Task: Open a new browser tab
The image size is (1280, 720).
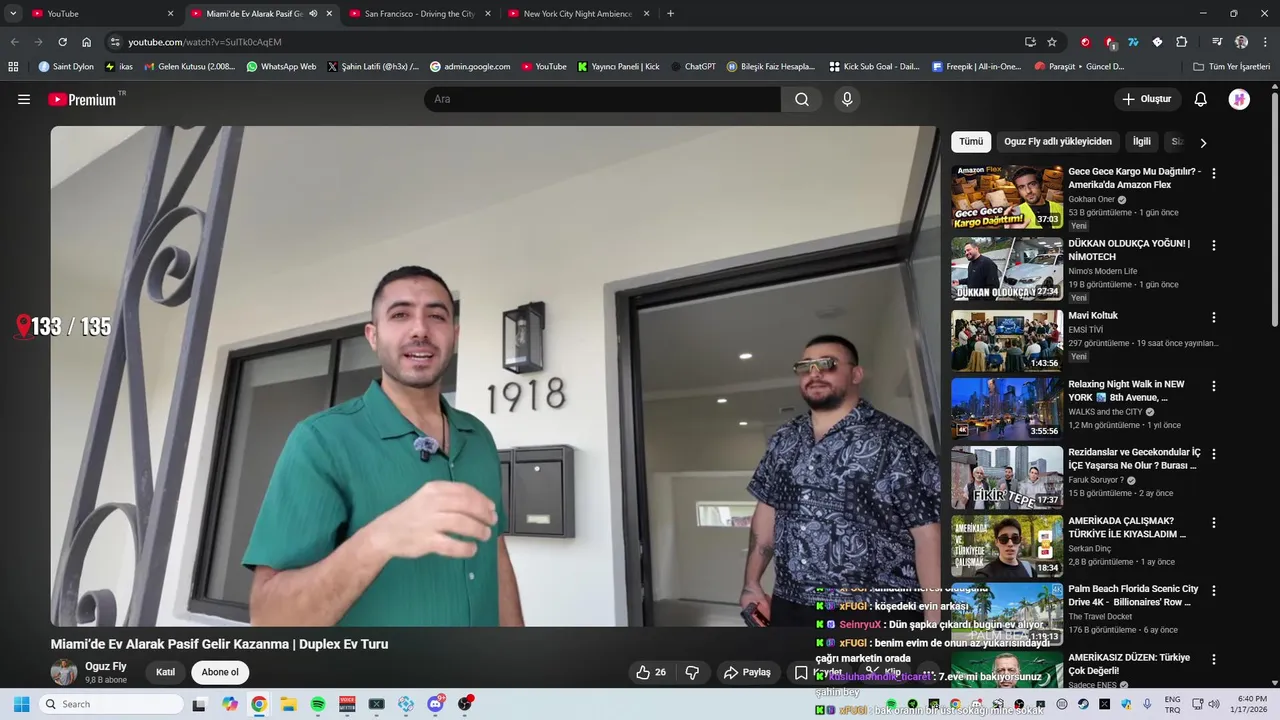Action: tap(670, 14)
